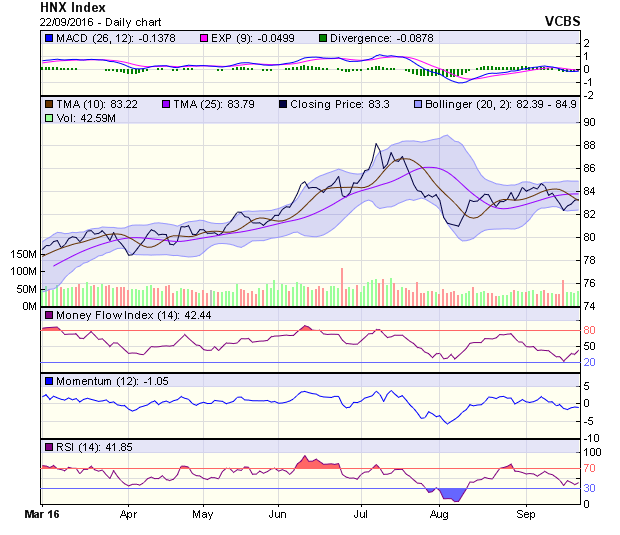
Task: Click the green Vol legend marker
Action: click(49, 118)
